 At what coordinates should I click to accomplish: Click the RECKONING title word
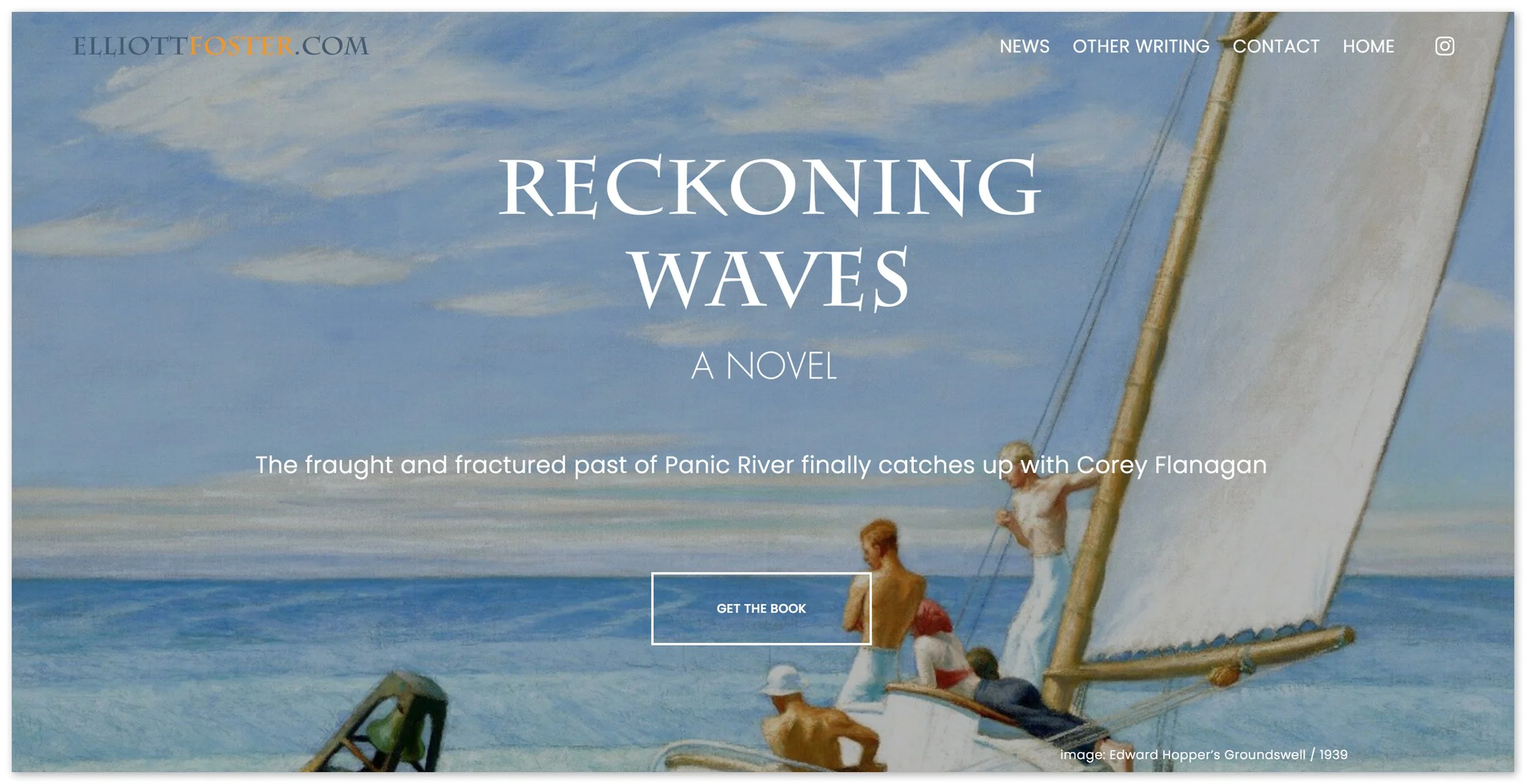click(769, 186)
